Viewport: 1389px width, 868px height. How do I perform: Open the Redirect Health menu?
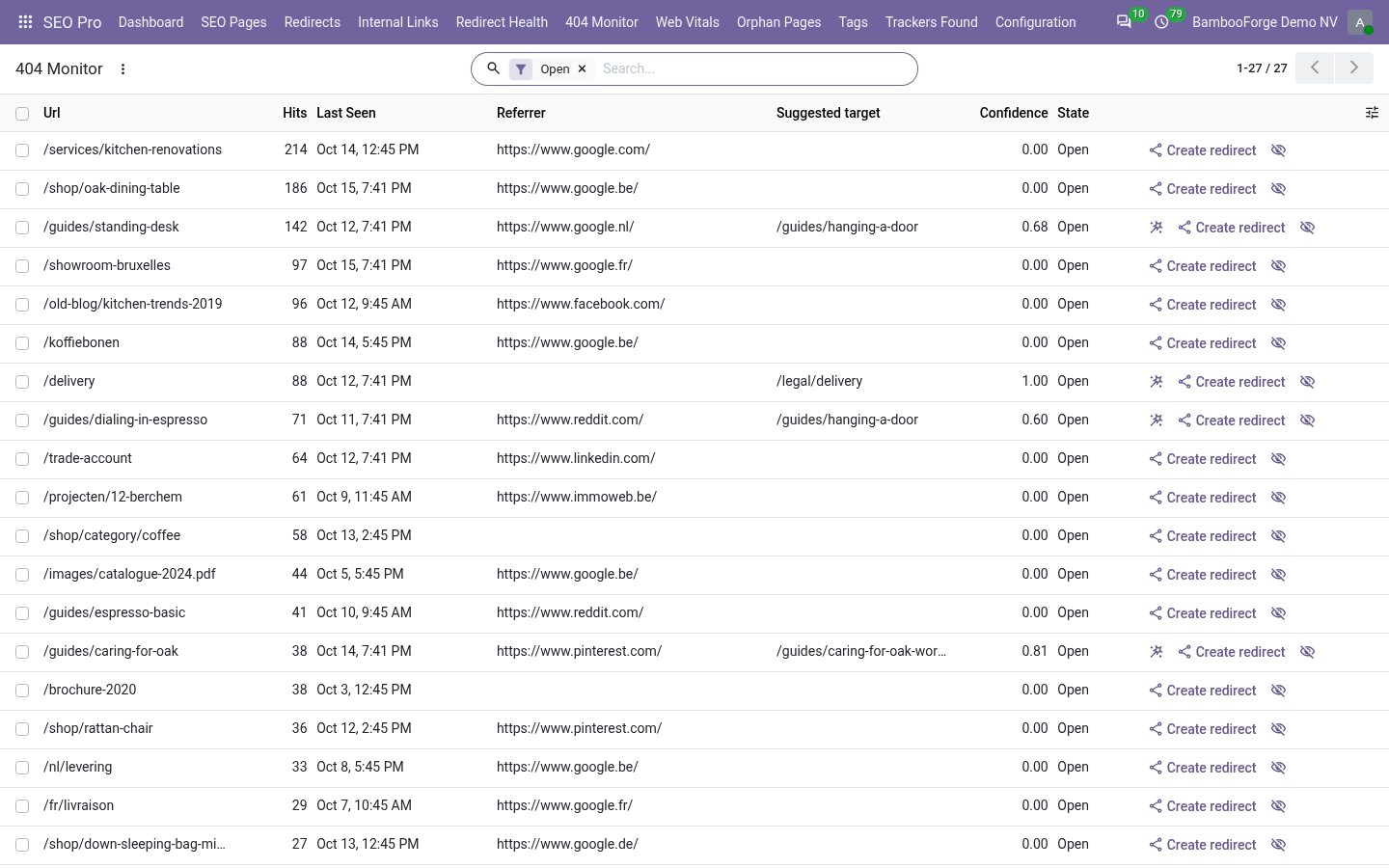click(502, 22)
